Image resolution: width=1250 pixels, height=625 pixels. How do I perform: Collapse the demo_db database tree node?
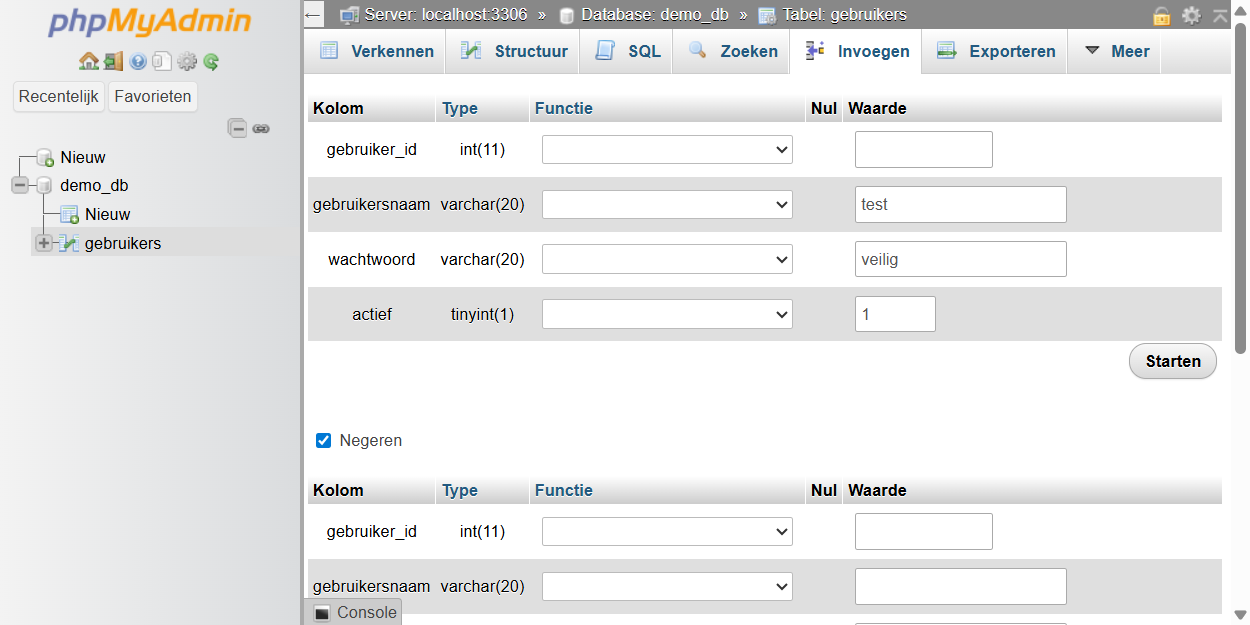[x=19, y=185]
